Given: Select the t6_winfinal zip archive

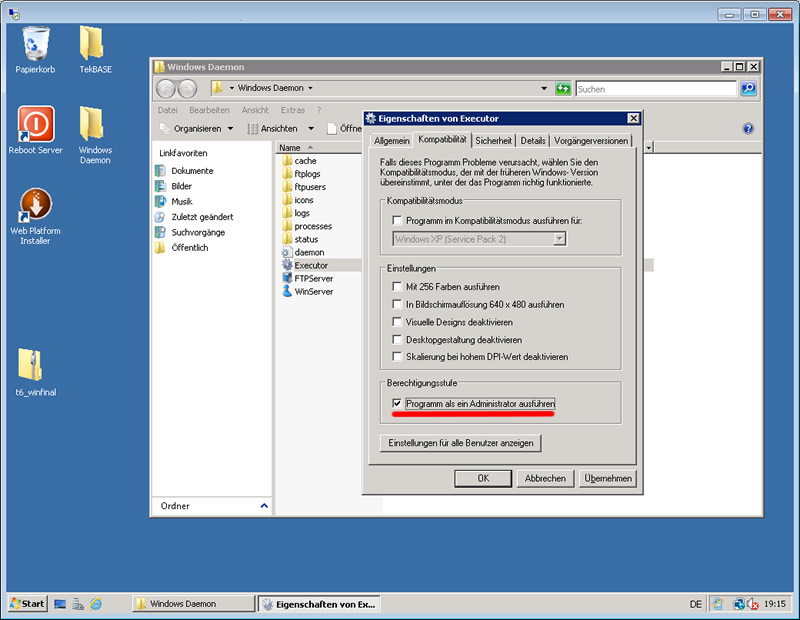Looking at the screenshot, I should pos(35,373).
